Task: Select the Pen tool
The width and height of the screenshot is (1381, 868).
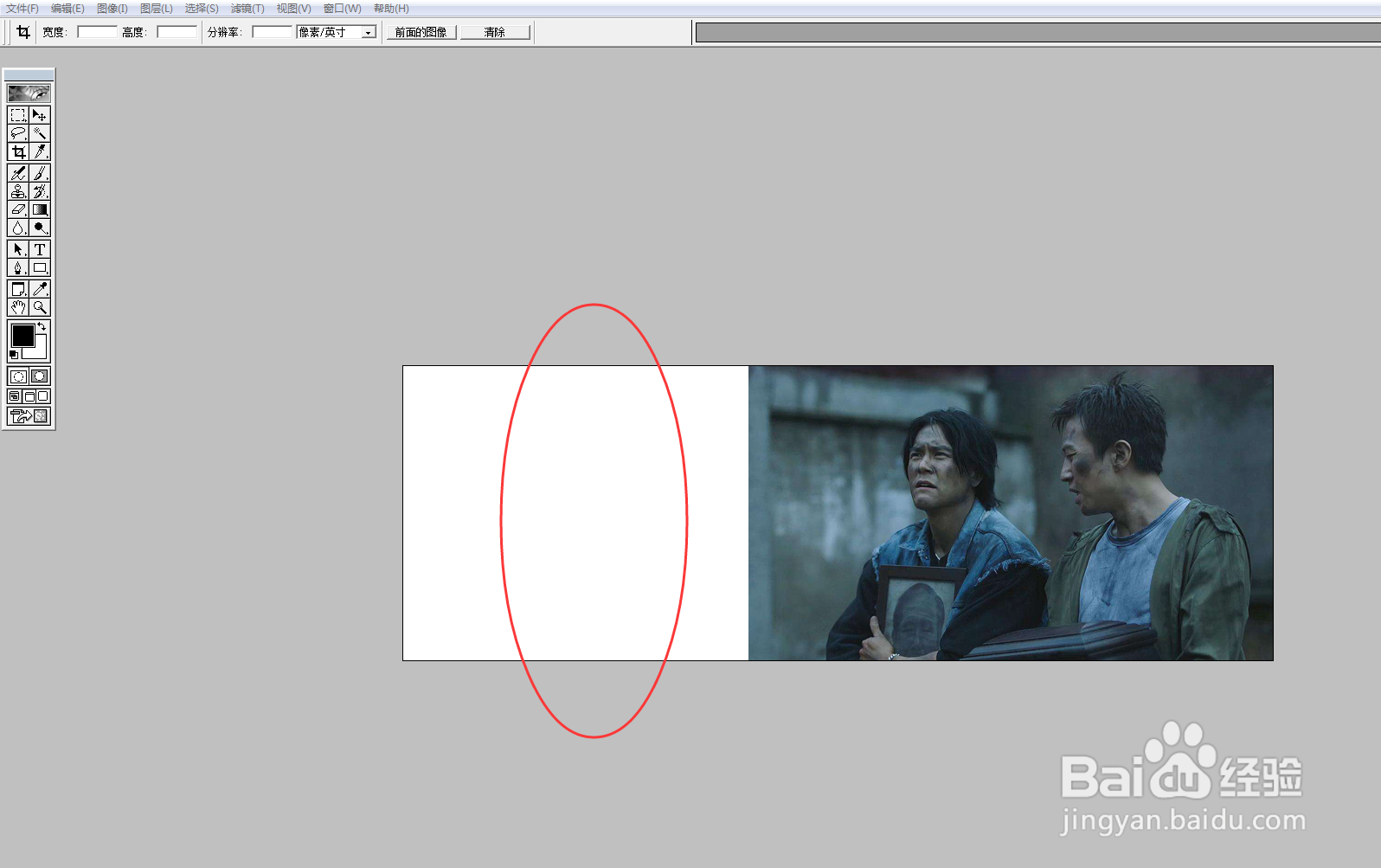Action: click(x=18, y=267)
